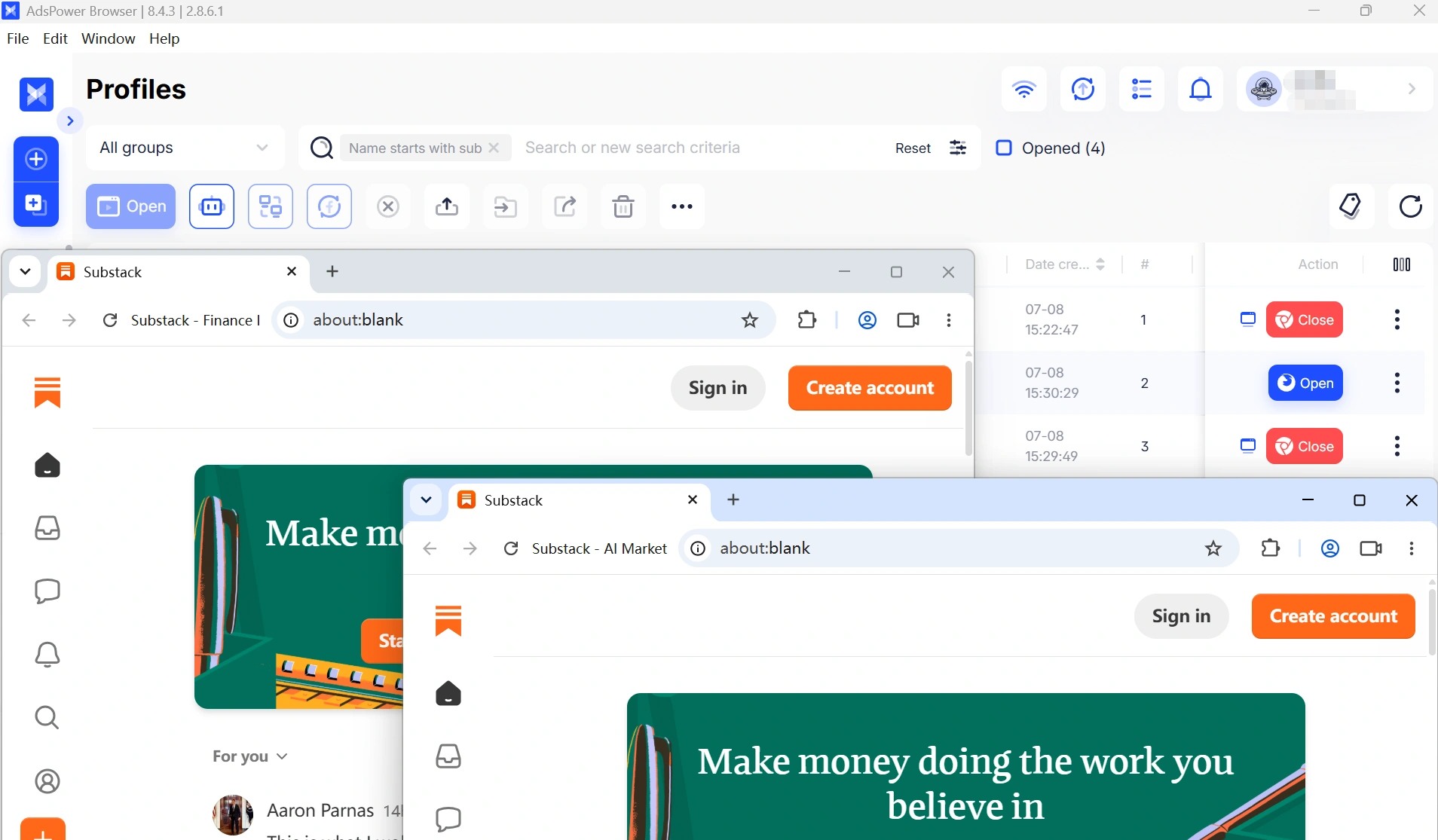Toggle the Opened (4) checkbox

point(1004,148)
